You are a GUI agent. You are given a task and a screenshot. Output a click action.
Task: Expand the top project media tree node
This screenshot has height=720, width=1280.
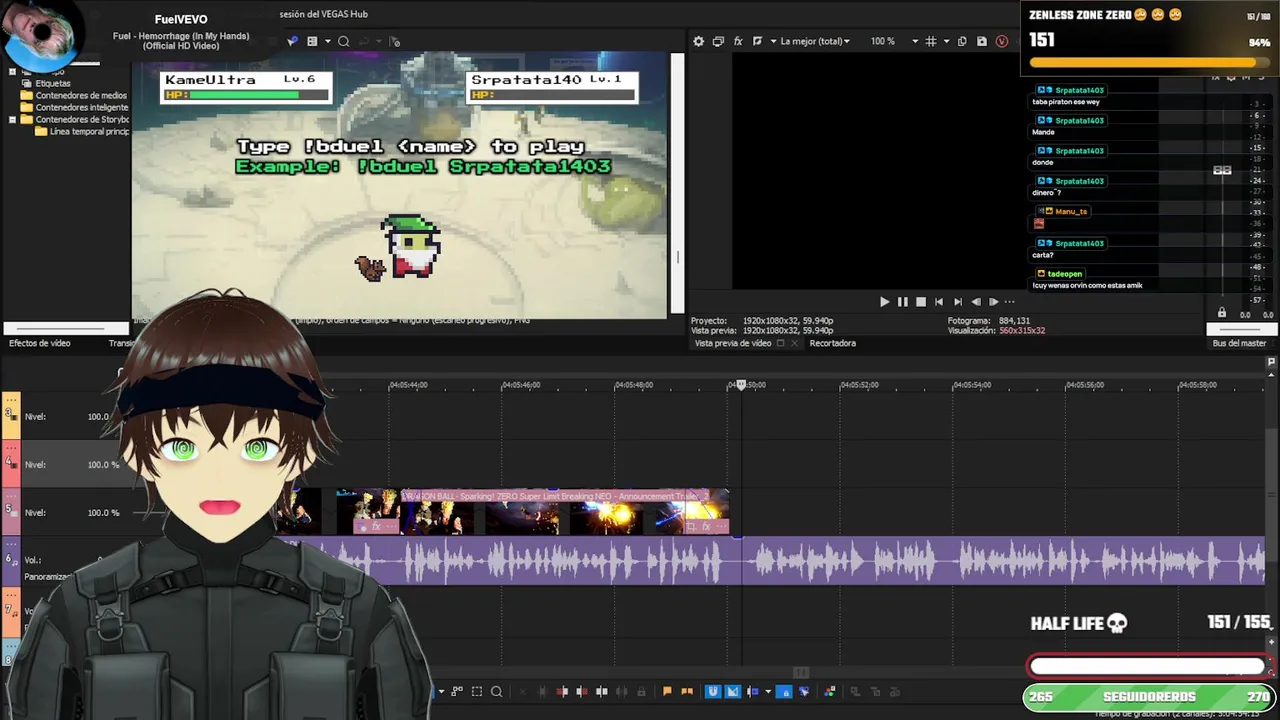(x=12, y=71)
